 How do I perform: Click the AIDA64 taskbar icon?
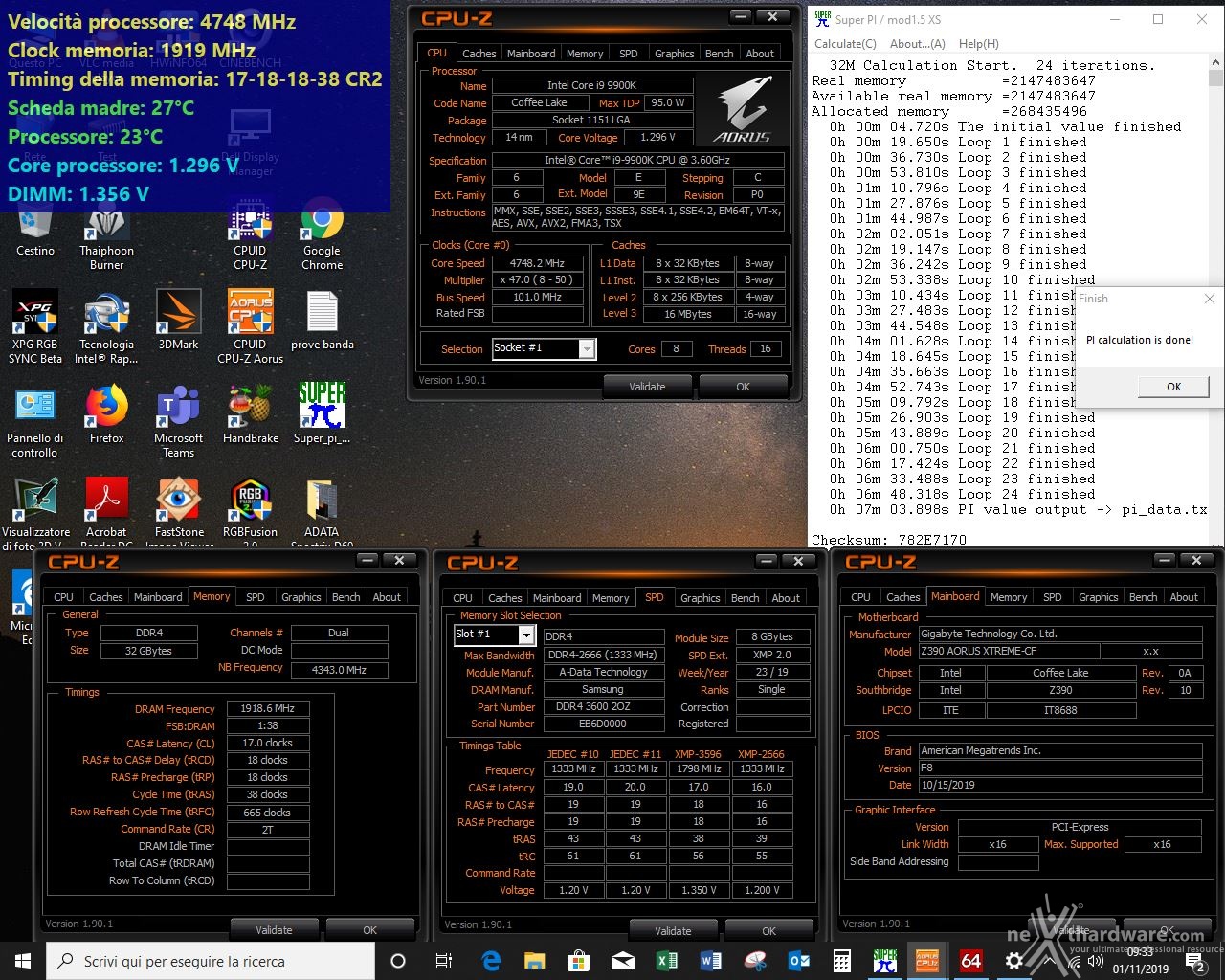(971, 961)
